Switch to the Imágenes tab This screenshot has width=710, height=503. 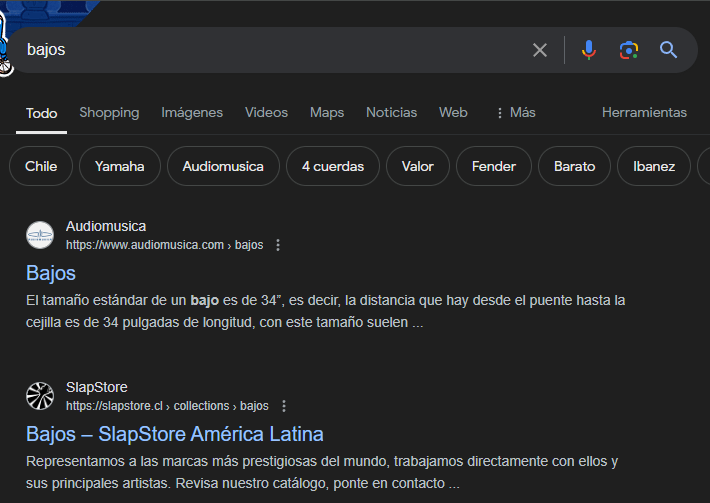(192, 112)
